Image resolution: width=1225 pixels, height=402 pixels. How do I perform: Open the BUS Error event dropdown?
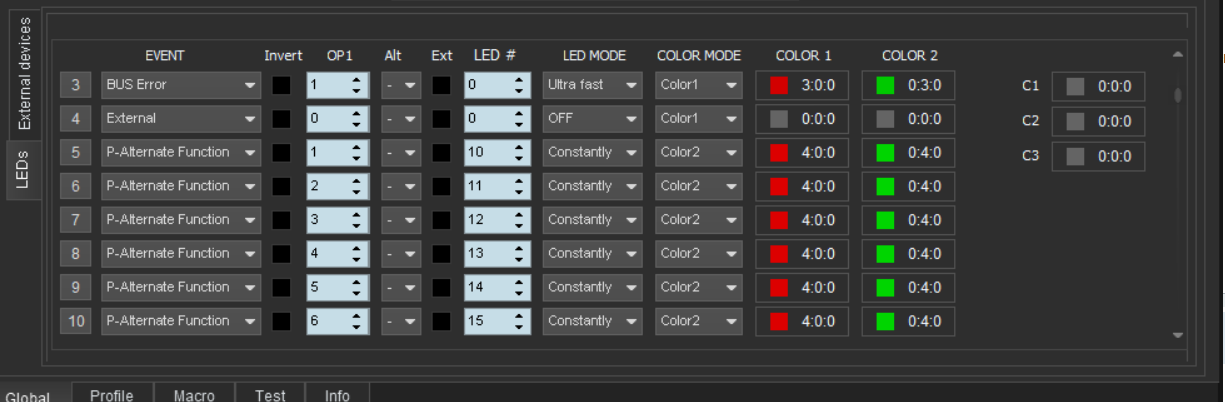coord(181,86)
